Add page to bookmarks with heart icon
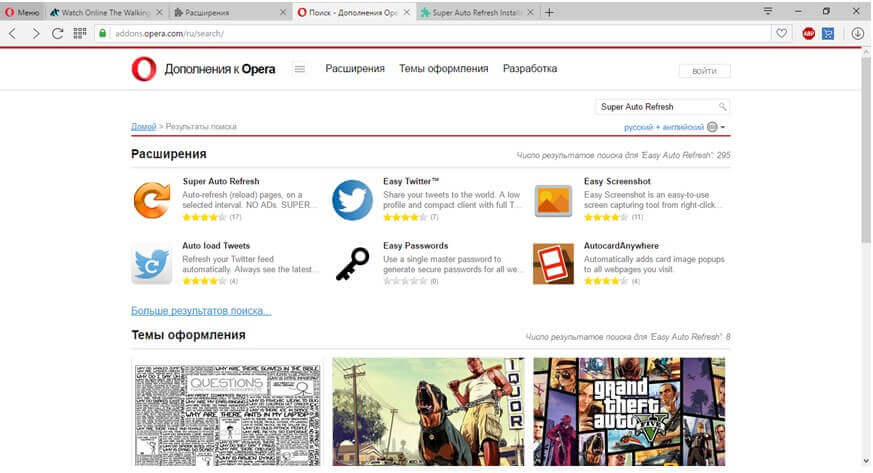 click(x=782, y=33)
